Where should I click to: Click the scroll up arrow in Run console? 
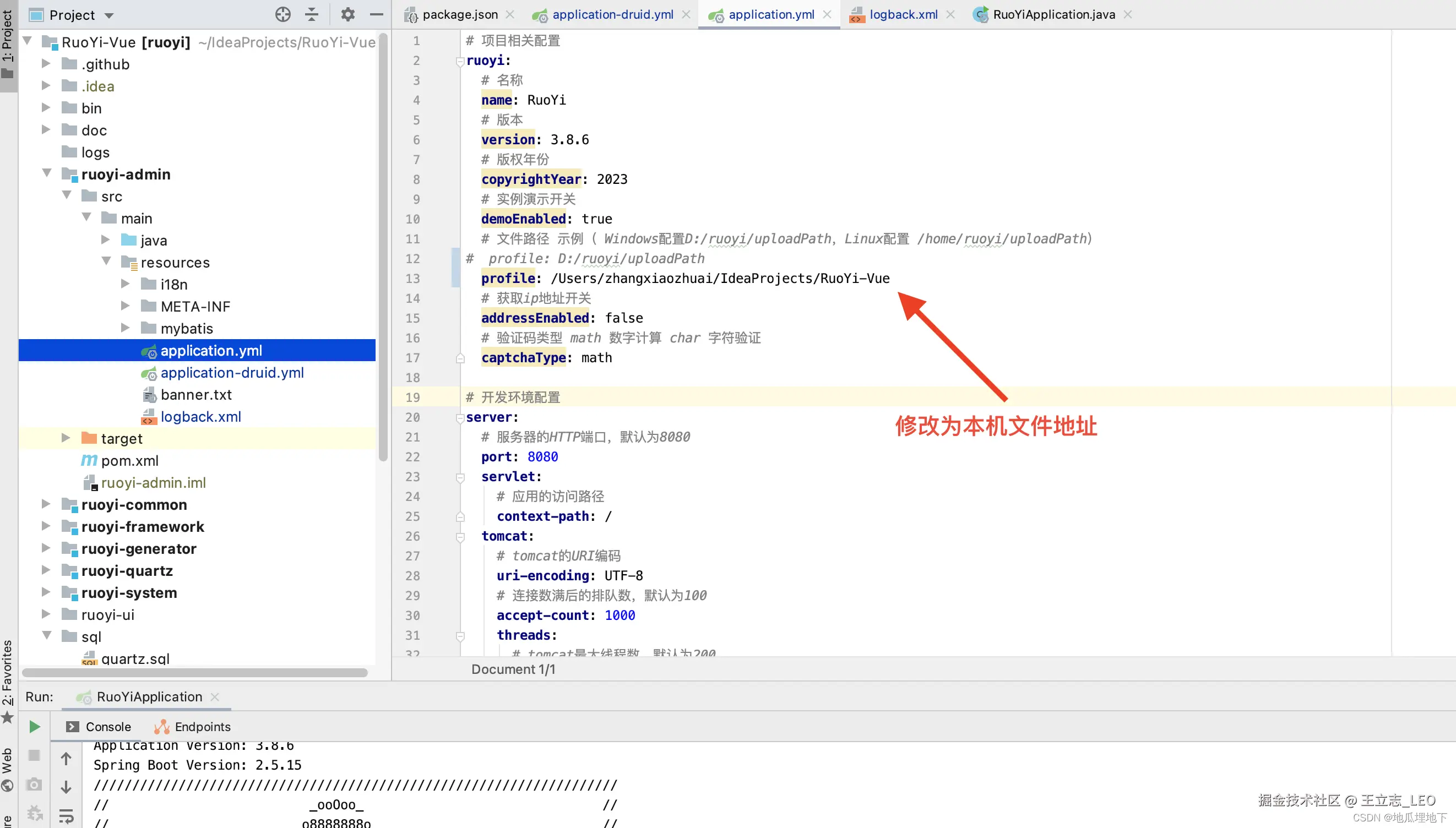pos(66,759)
